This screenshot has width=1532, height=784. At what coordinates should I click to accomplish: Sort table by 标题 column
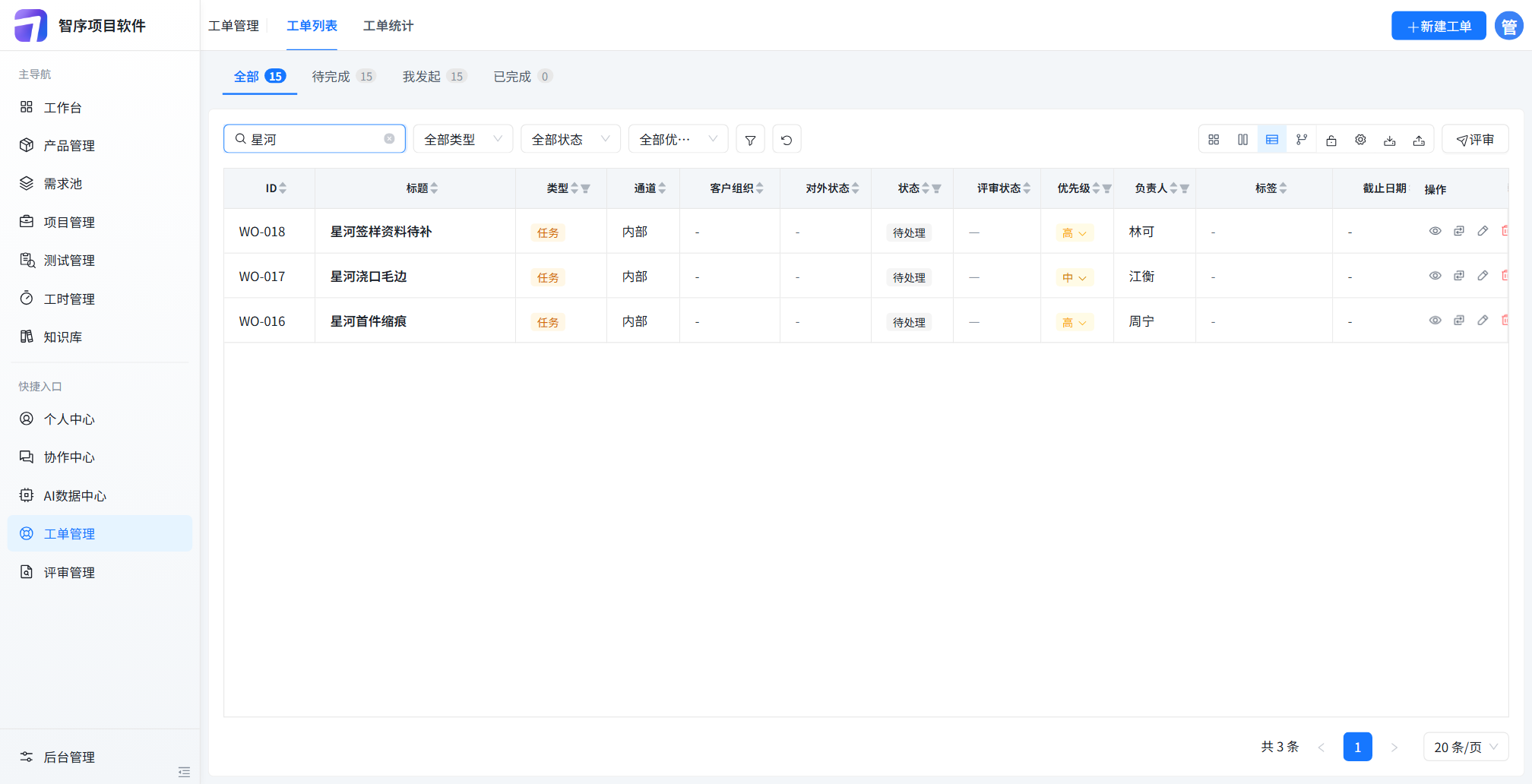pyautogui.click(x=434, y=188)
